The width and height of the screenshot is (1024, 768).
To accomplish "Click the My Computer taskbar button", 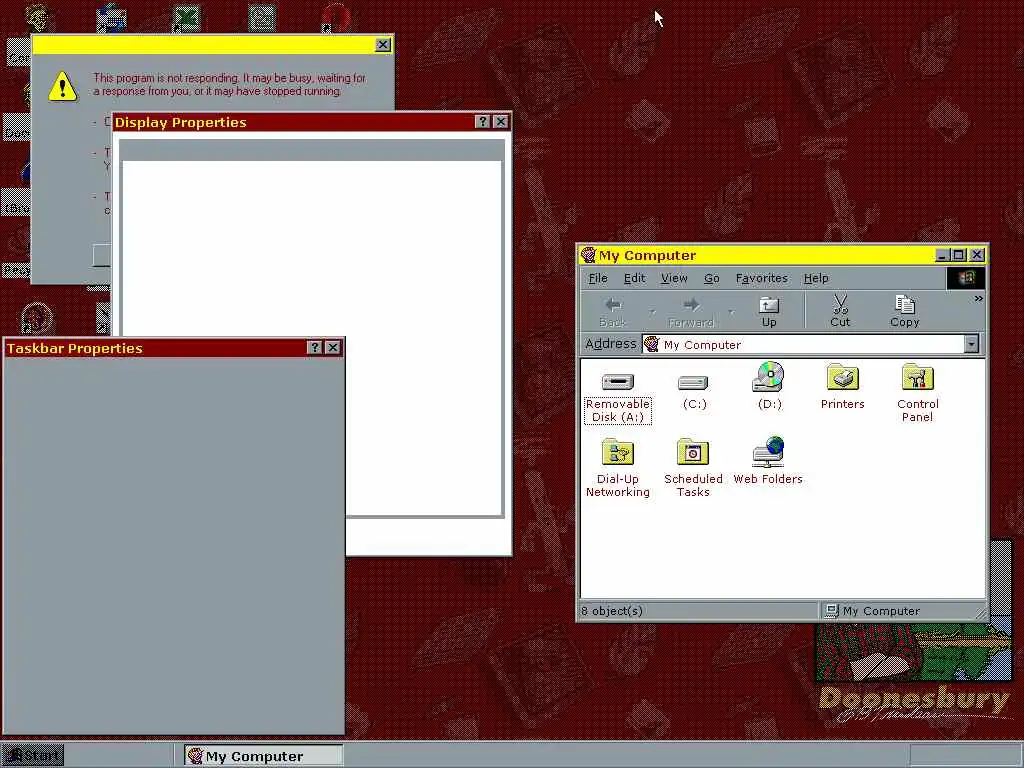I will [x=263, y=756].
